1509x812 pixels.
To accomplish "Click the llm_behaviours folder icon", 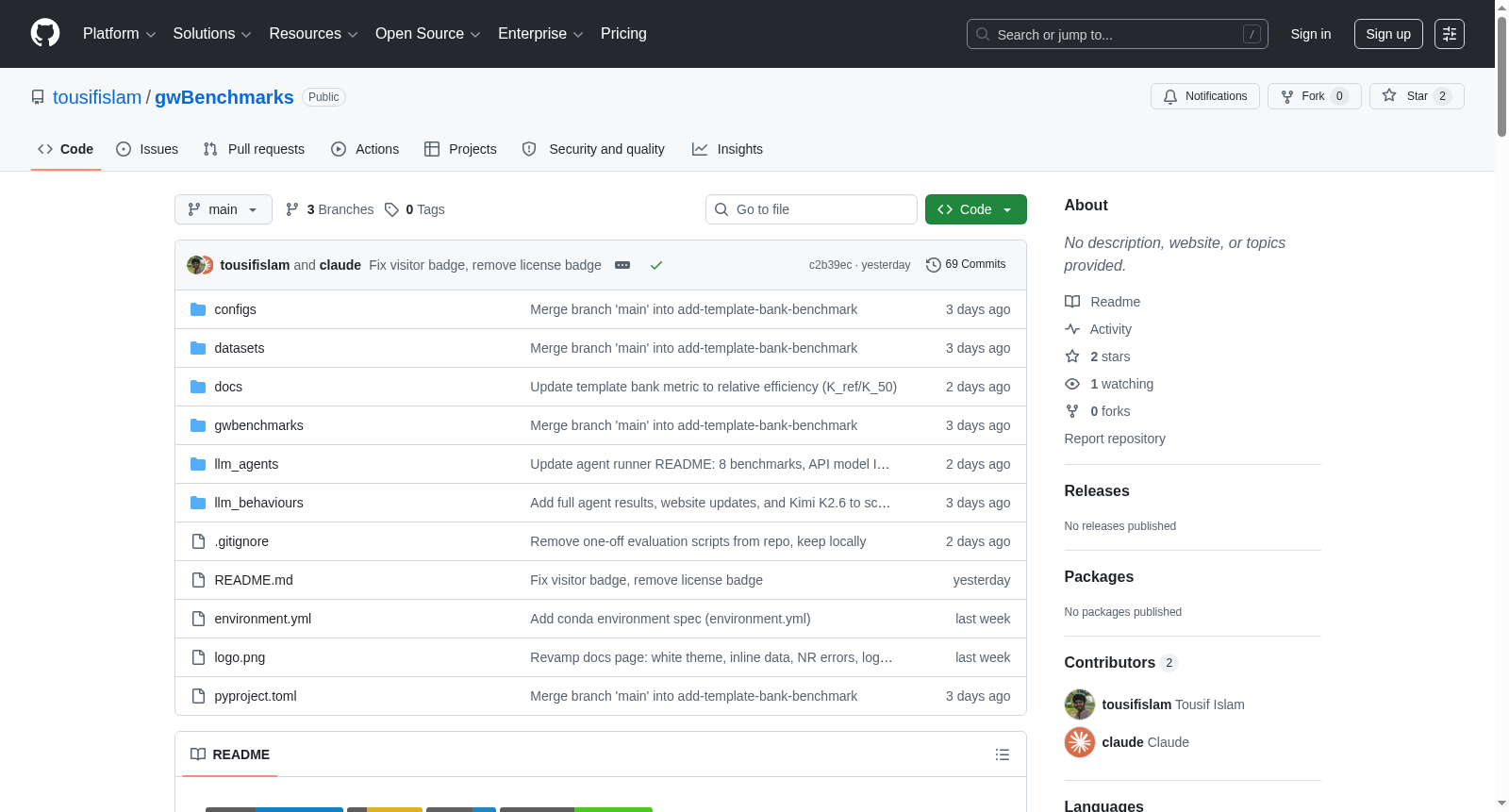I will pos(198,503).
